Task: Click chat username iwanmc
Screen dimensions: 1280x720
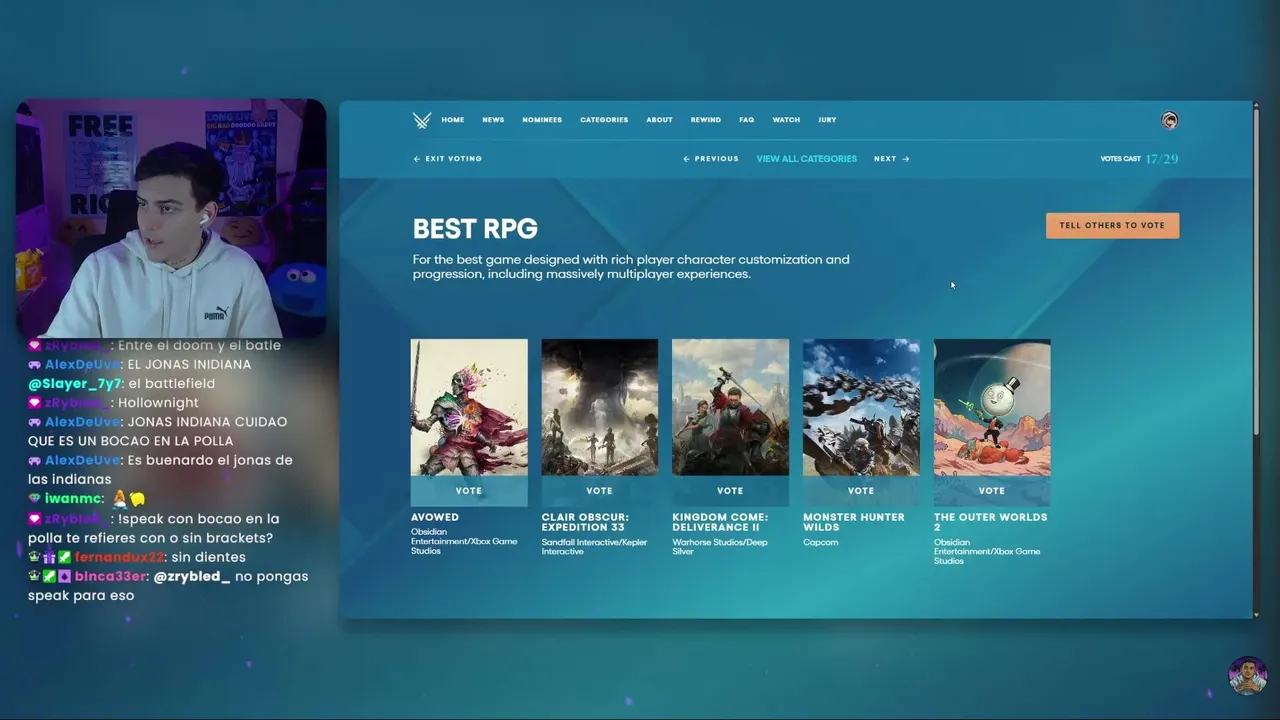Action: pos(73,499)
